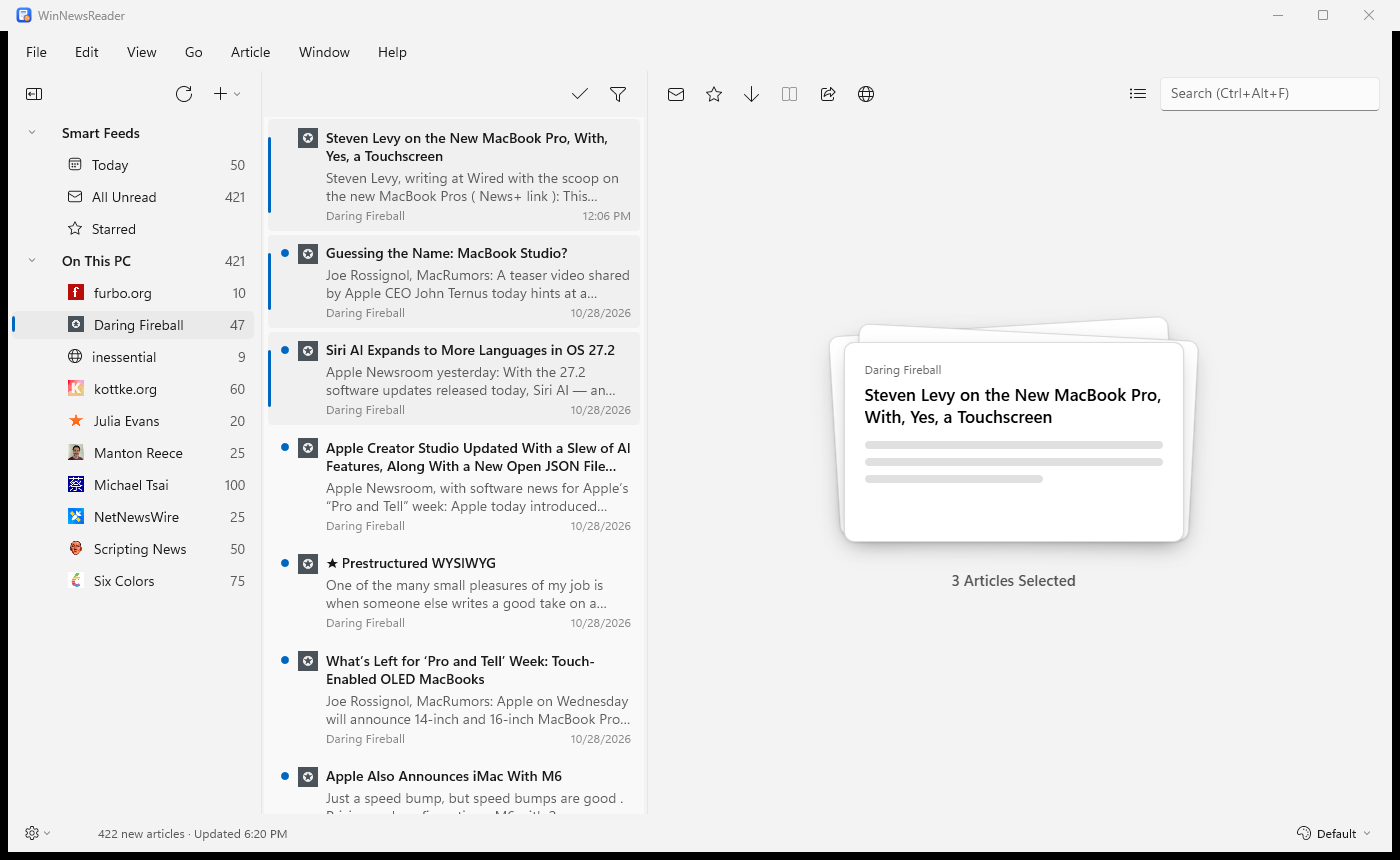Open the Article menu
The image size is (1400, 860).
click(251, 52)
